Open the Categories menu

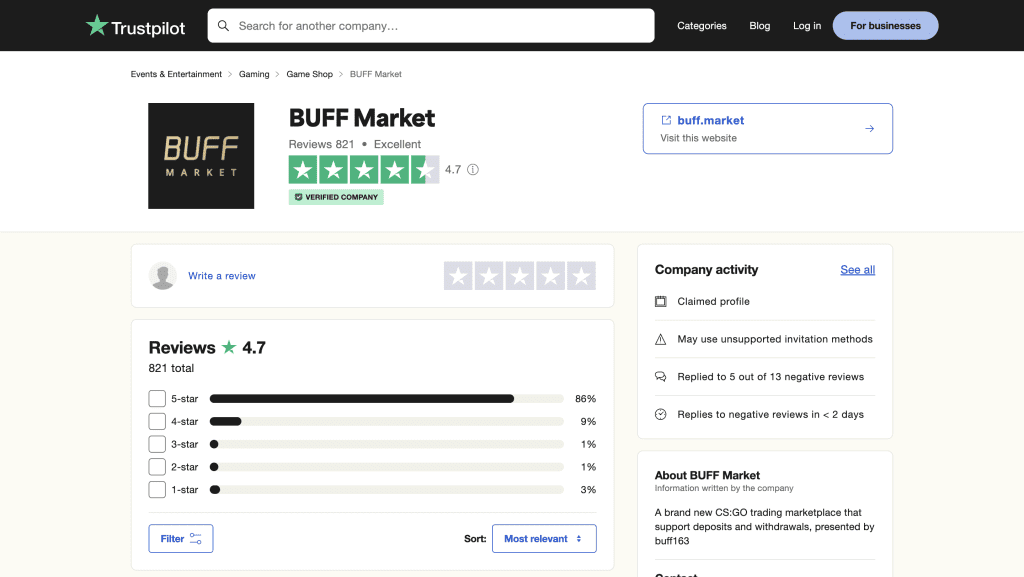pos(701,26)
